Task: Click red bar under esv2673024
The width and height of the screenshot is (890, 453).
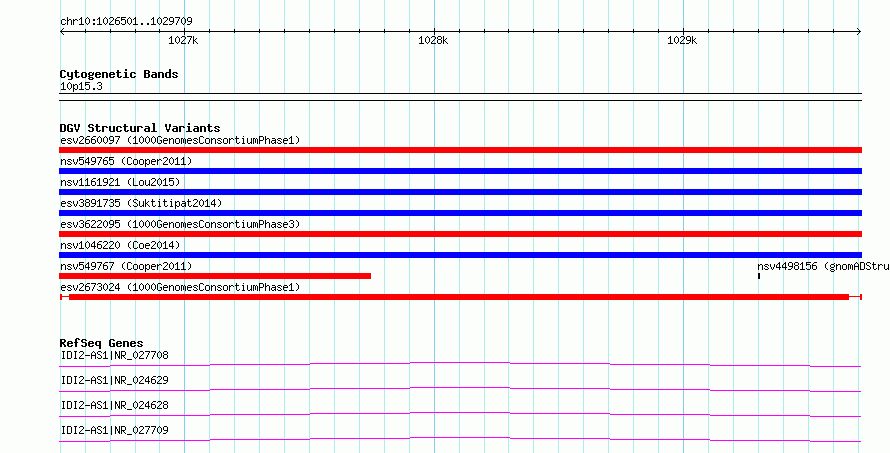Action: (460, 297)
